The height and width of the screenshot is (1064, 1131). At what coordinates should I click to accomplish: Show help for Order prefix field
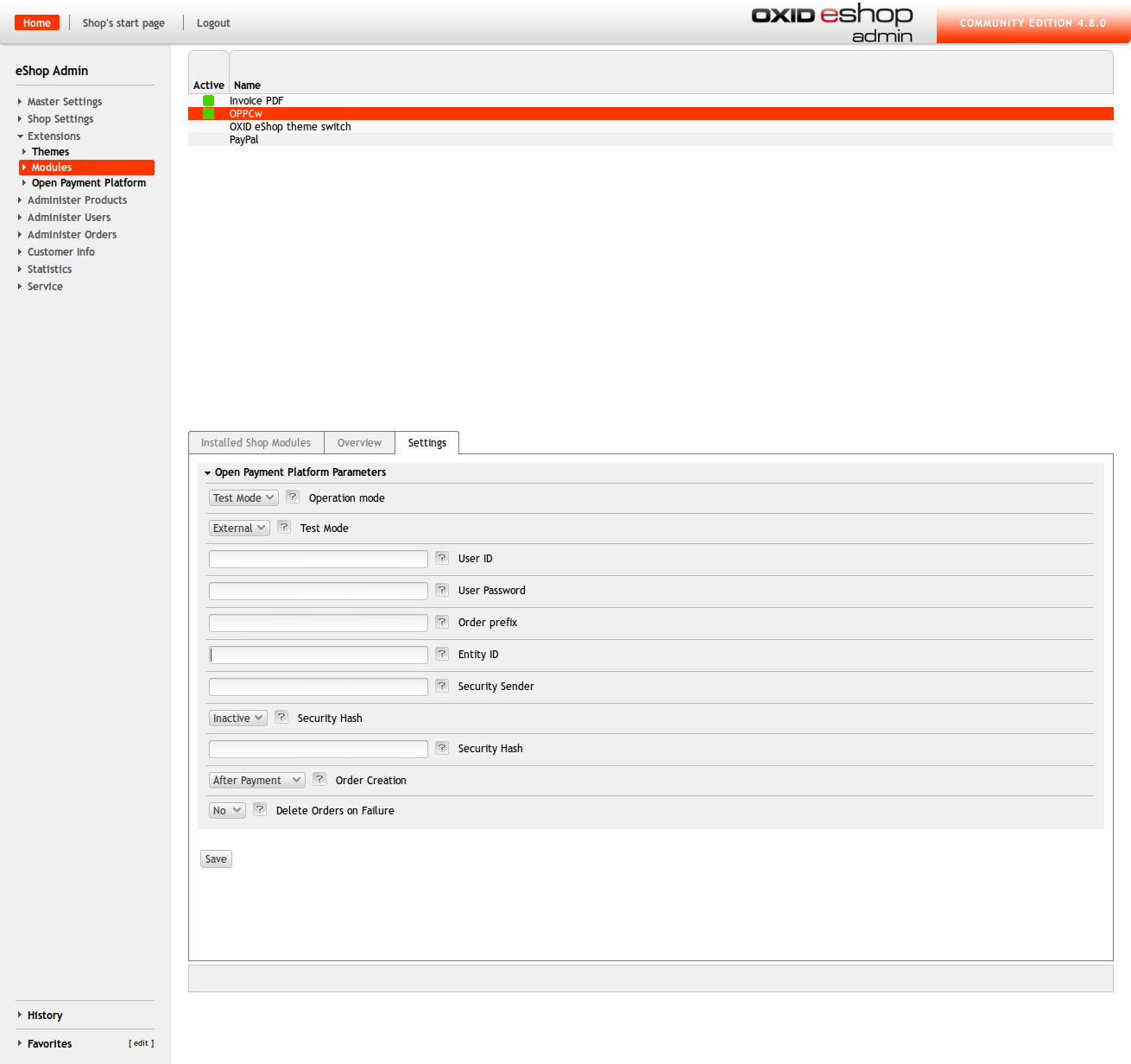click(442, 622)
